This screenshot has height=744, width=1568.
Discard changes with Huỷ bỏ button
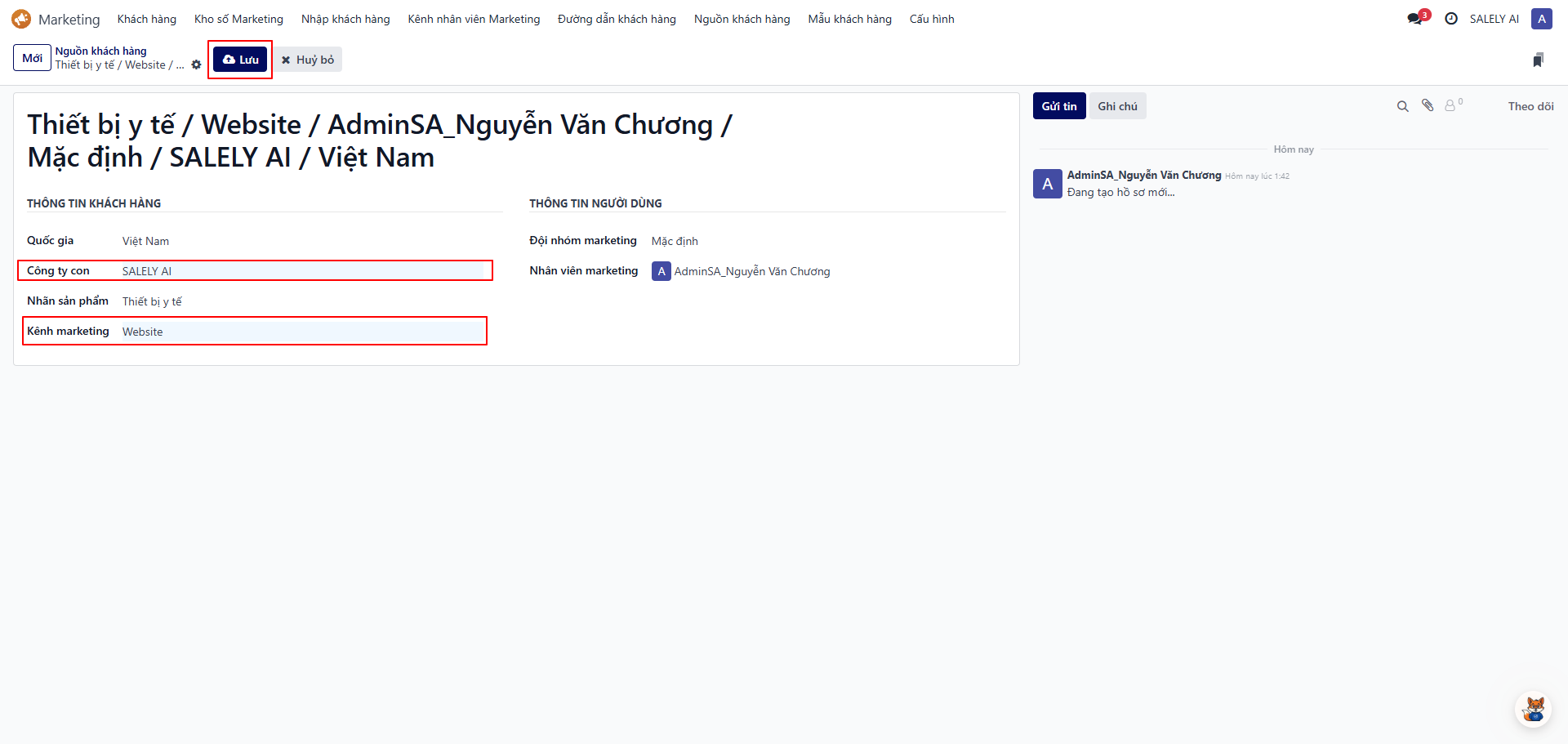point(308,60)
